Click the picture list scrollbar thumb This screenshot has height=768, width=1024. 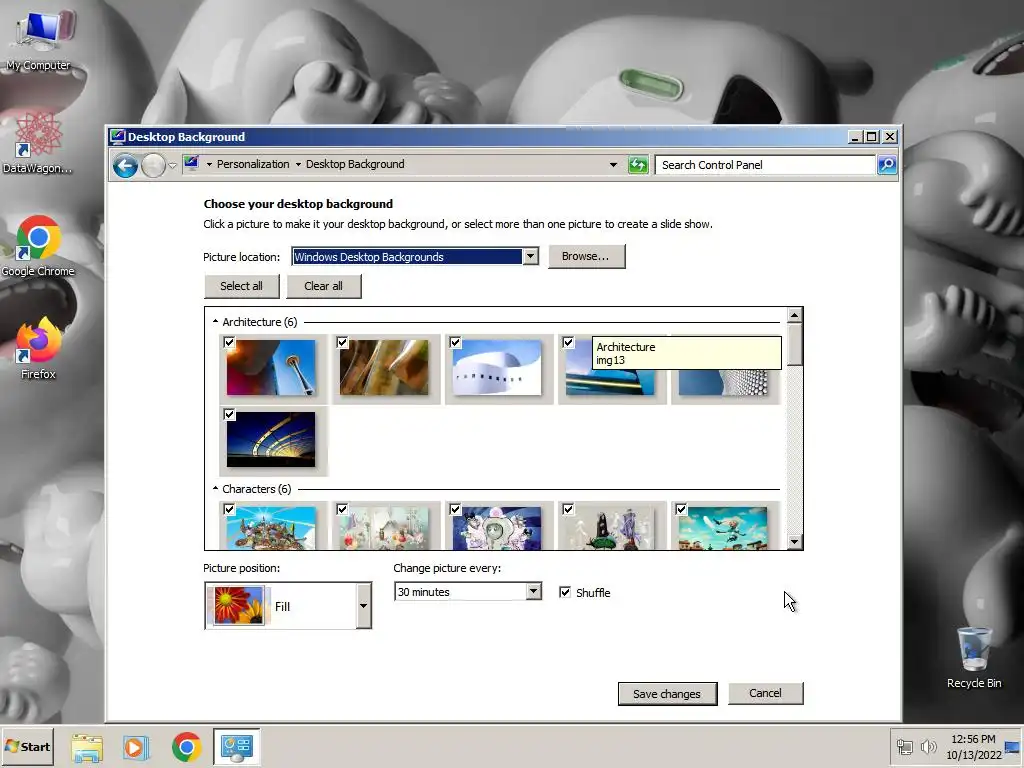794,344
